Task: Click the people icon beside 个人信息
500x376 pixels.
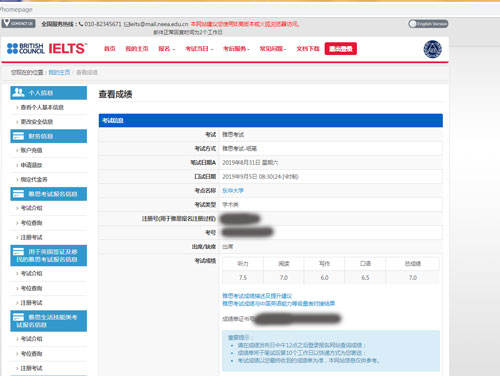Action: click(18, 92)
